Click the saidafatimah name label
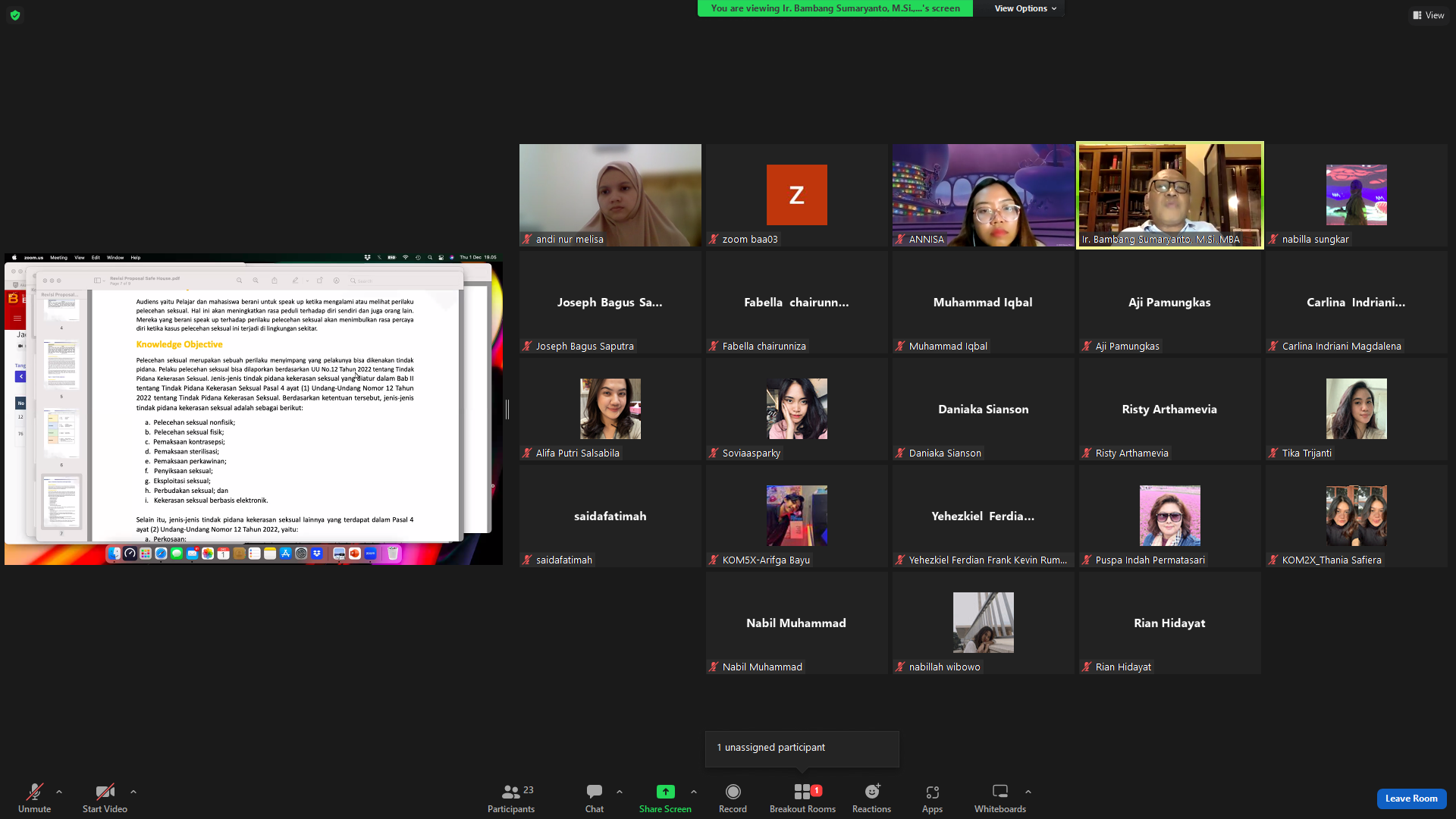The width and height of the screenshot is (1456, 819). (x=563, y=560)
